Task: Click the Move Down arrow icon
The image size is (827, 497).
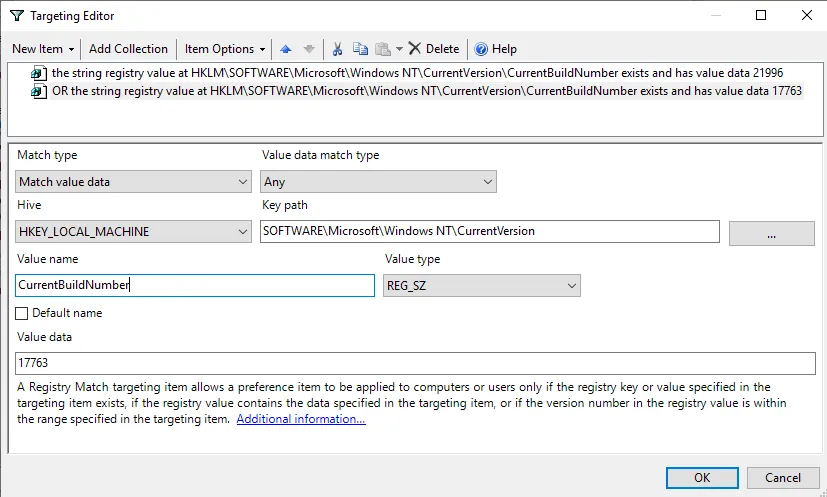Action: coord(308,49)
